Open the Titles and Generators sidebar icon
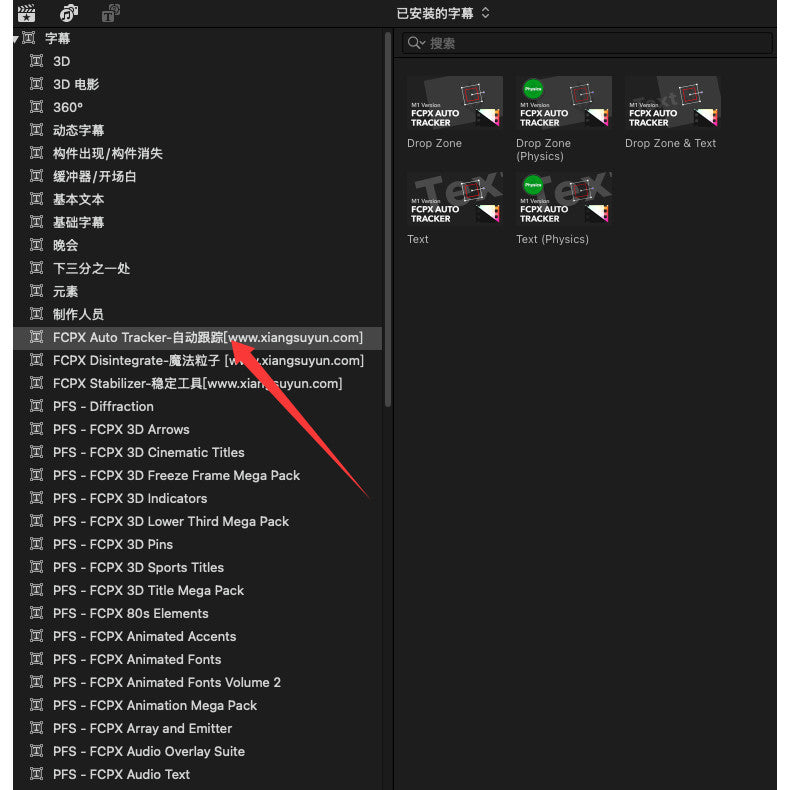The height and width of the screenshot is (790, 790). click(x=110, y=13)
